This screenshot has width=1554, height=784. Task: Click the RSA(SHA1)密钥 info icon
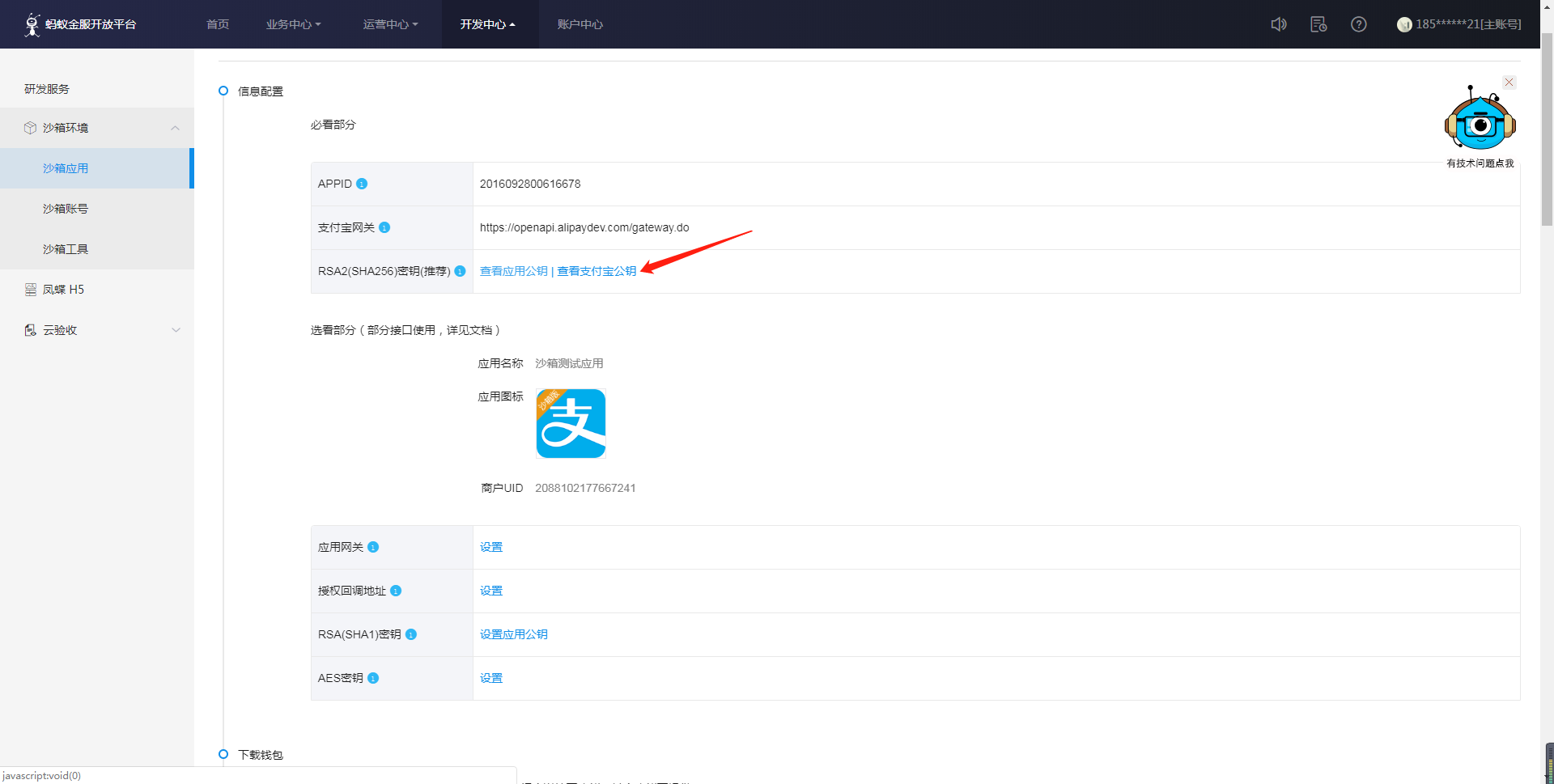coord(411,634)
